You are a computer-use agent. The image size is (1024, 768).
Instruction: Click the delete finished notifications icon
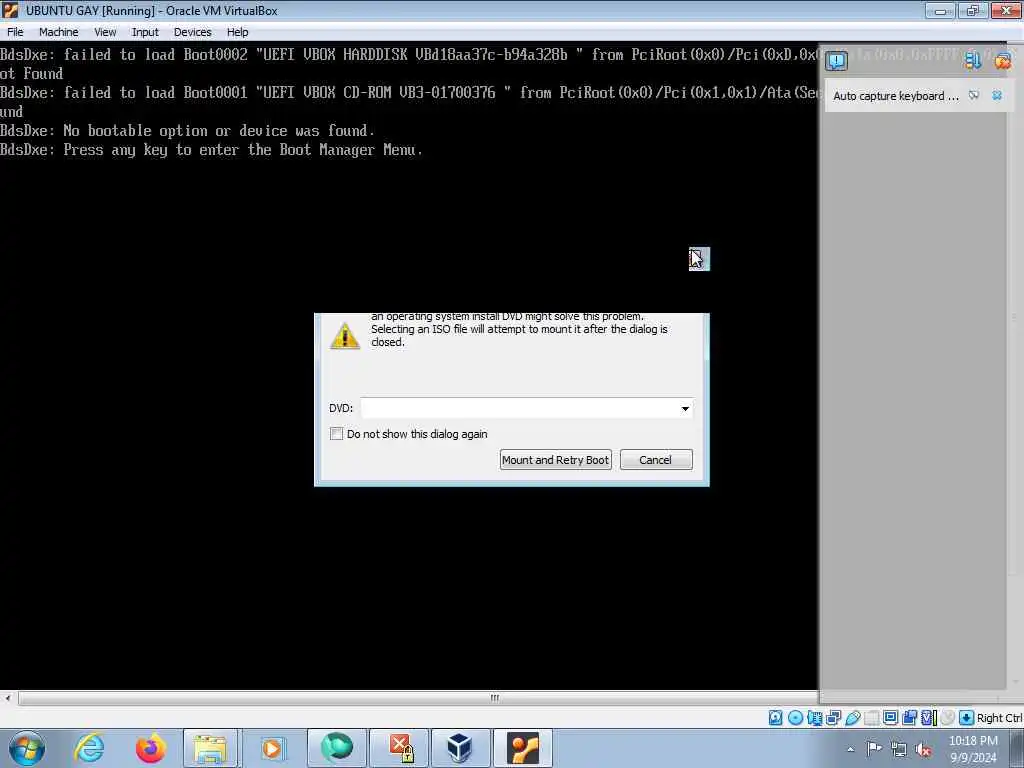[1002, 61]
